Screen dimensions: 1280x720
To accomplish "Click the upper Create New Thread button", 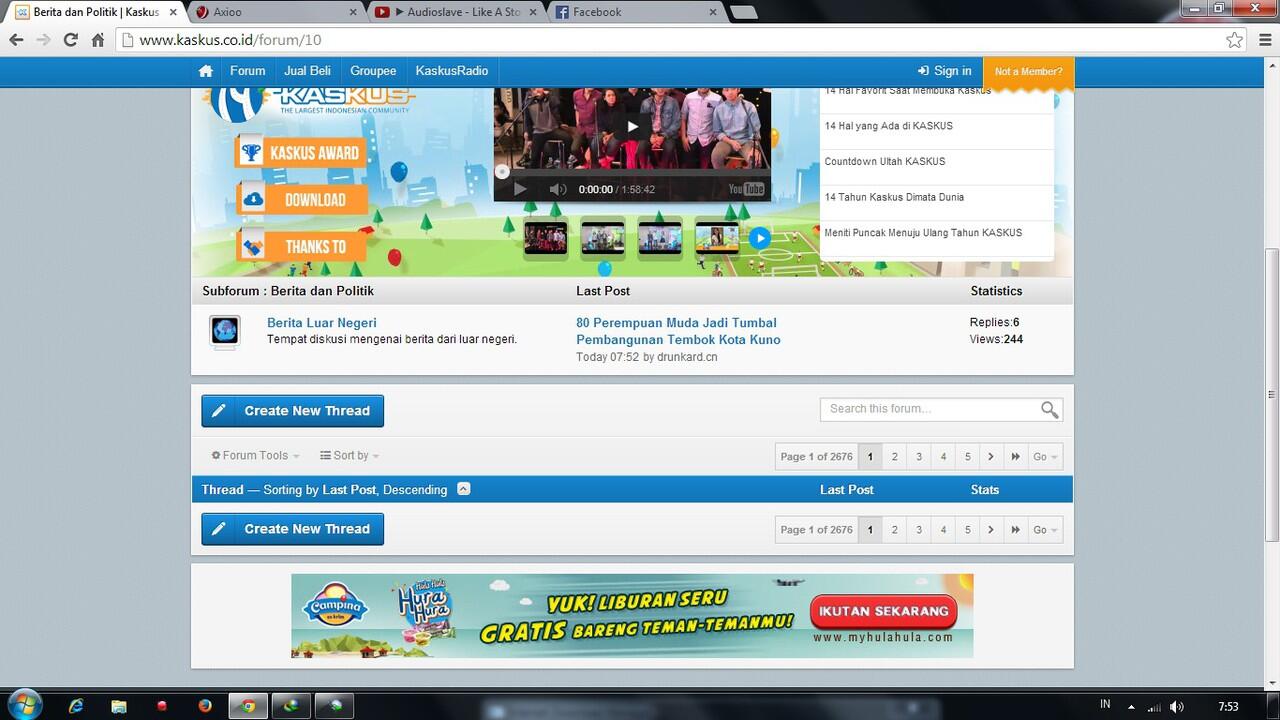I will [x=293, y=411].
